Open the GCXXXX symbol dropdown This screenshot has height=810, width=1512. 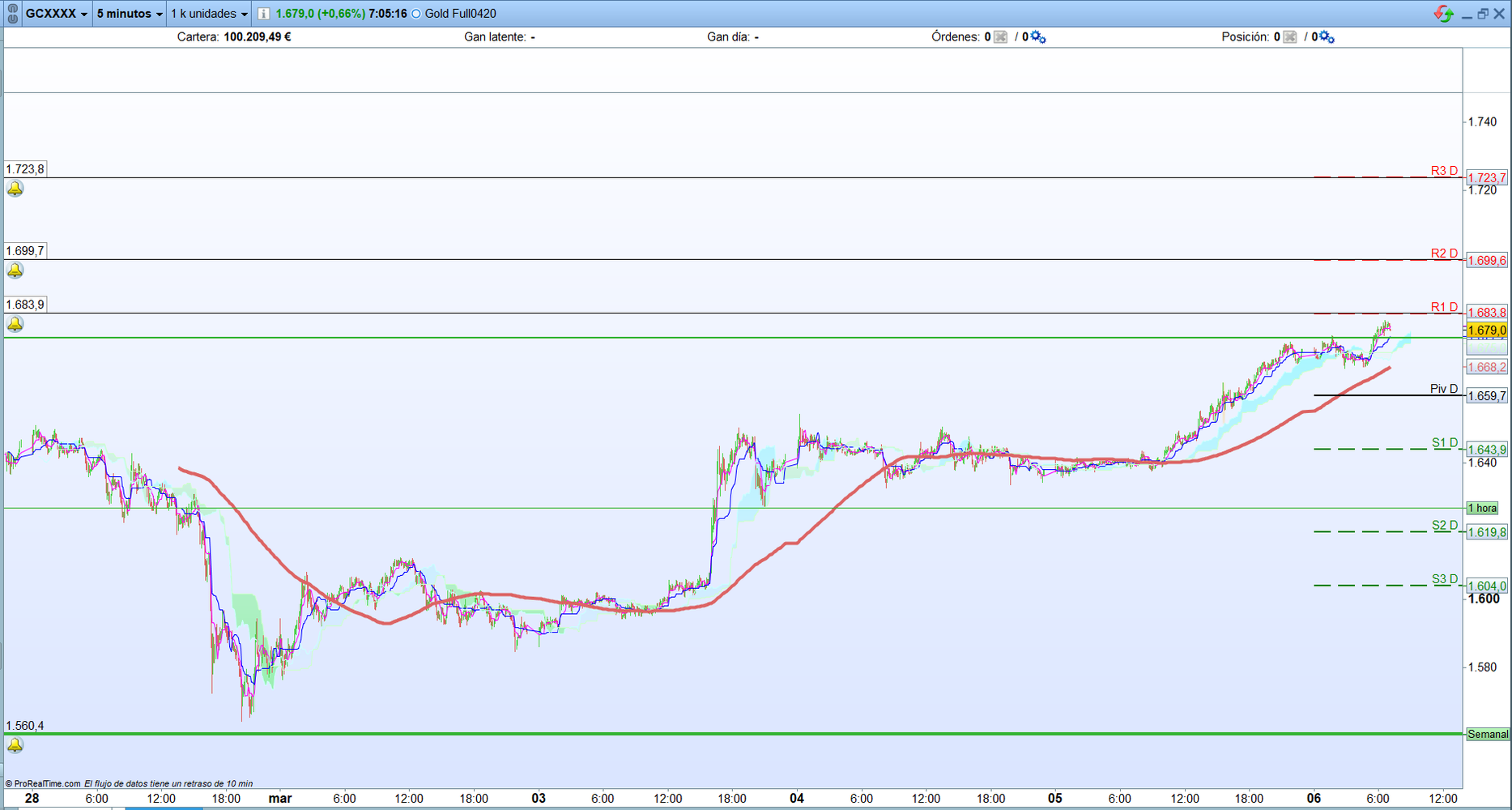pyautogui.click(x=56, y=14)
